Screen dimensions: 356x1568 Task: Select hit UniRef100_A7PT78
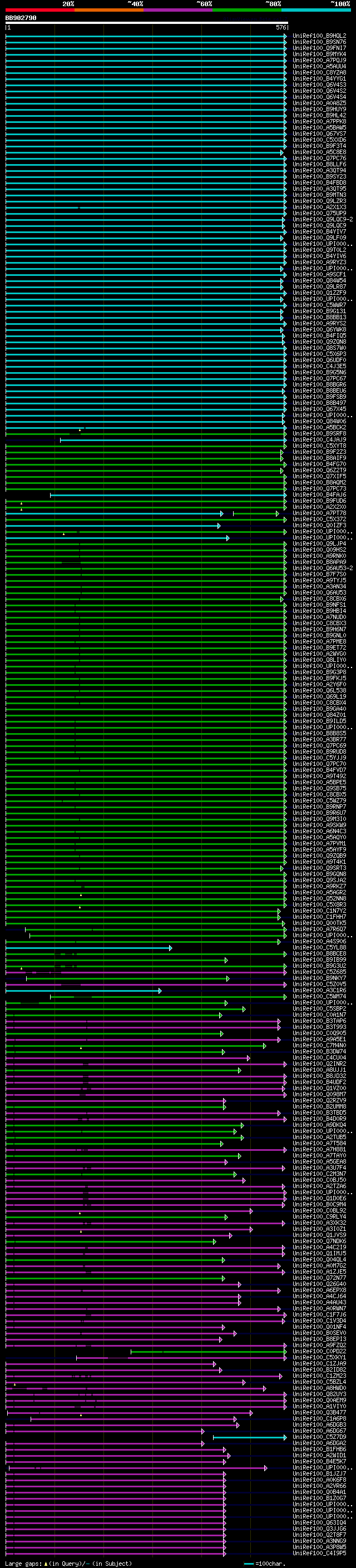tap(319, 513)
